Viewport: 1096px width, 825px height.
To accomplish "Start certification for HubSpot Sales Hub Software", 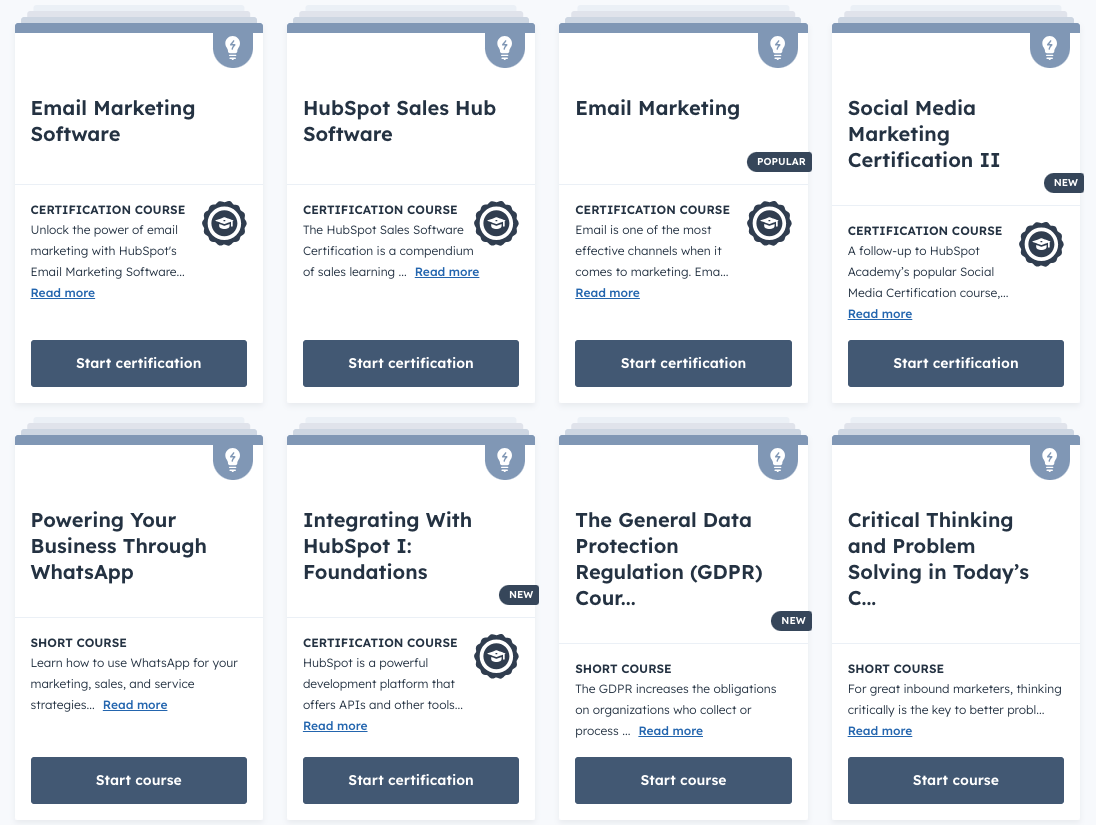I will [x=411, y=364].
